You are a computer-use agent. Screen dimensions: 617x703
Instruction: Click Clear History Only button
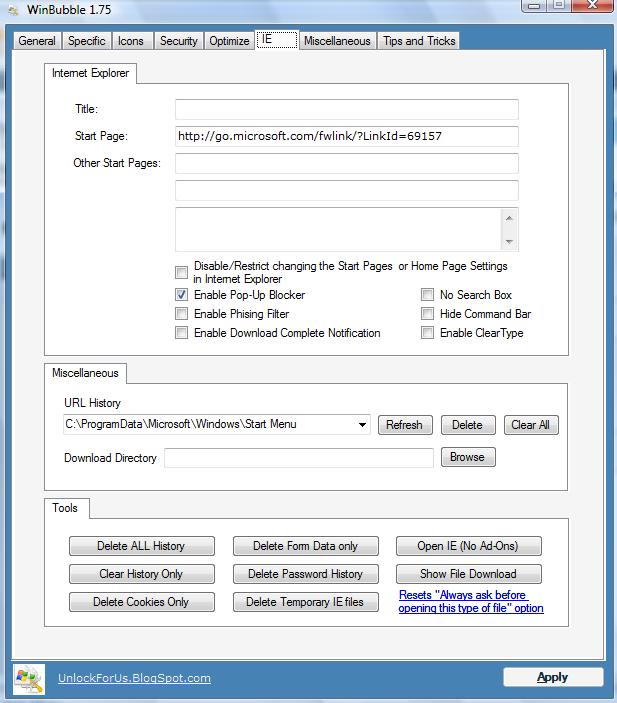[x=142, y=574]
